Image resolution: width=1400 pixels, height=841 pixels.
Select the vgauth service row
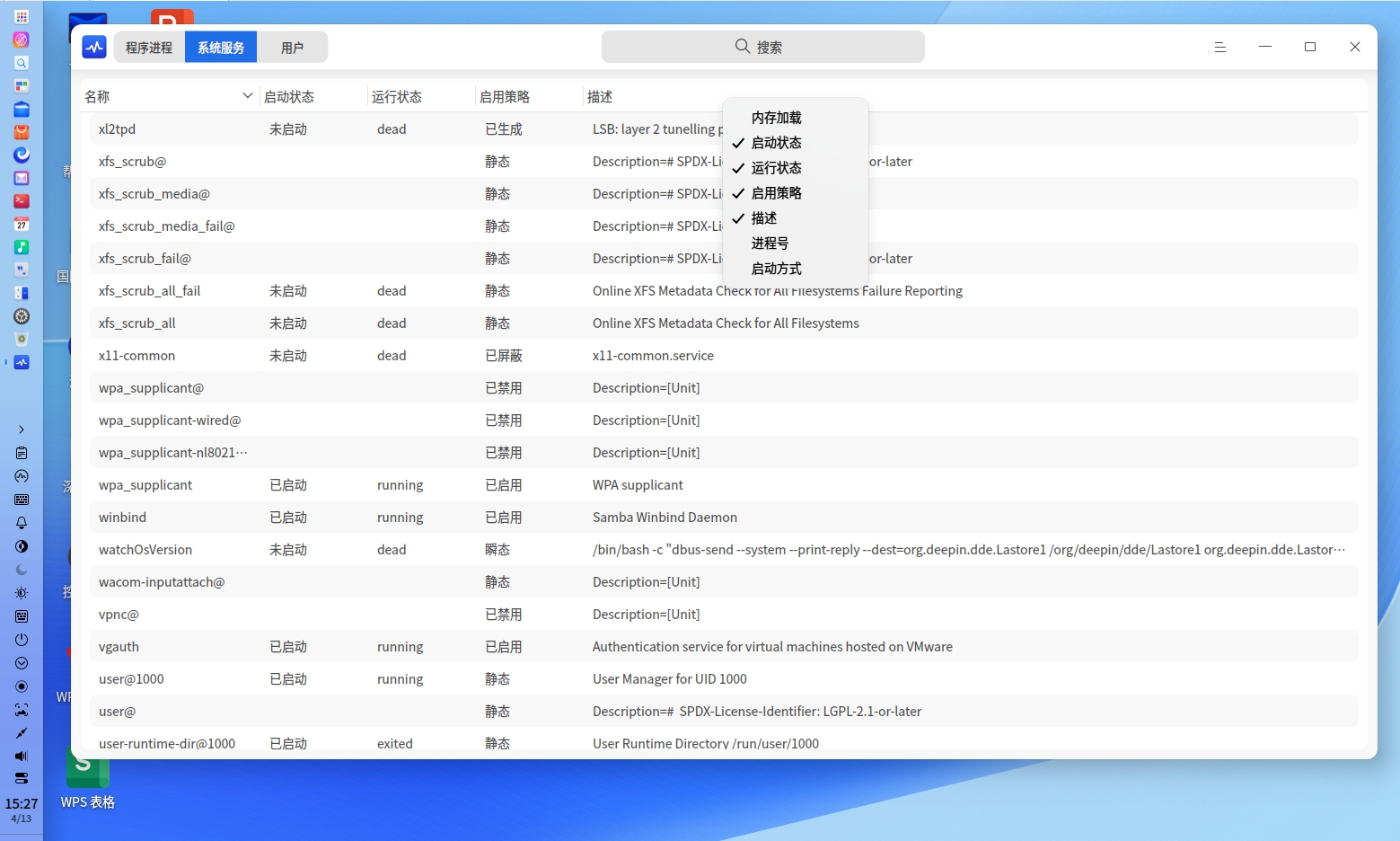(724, 647)
